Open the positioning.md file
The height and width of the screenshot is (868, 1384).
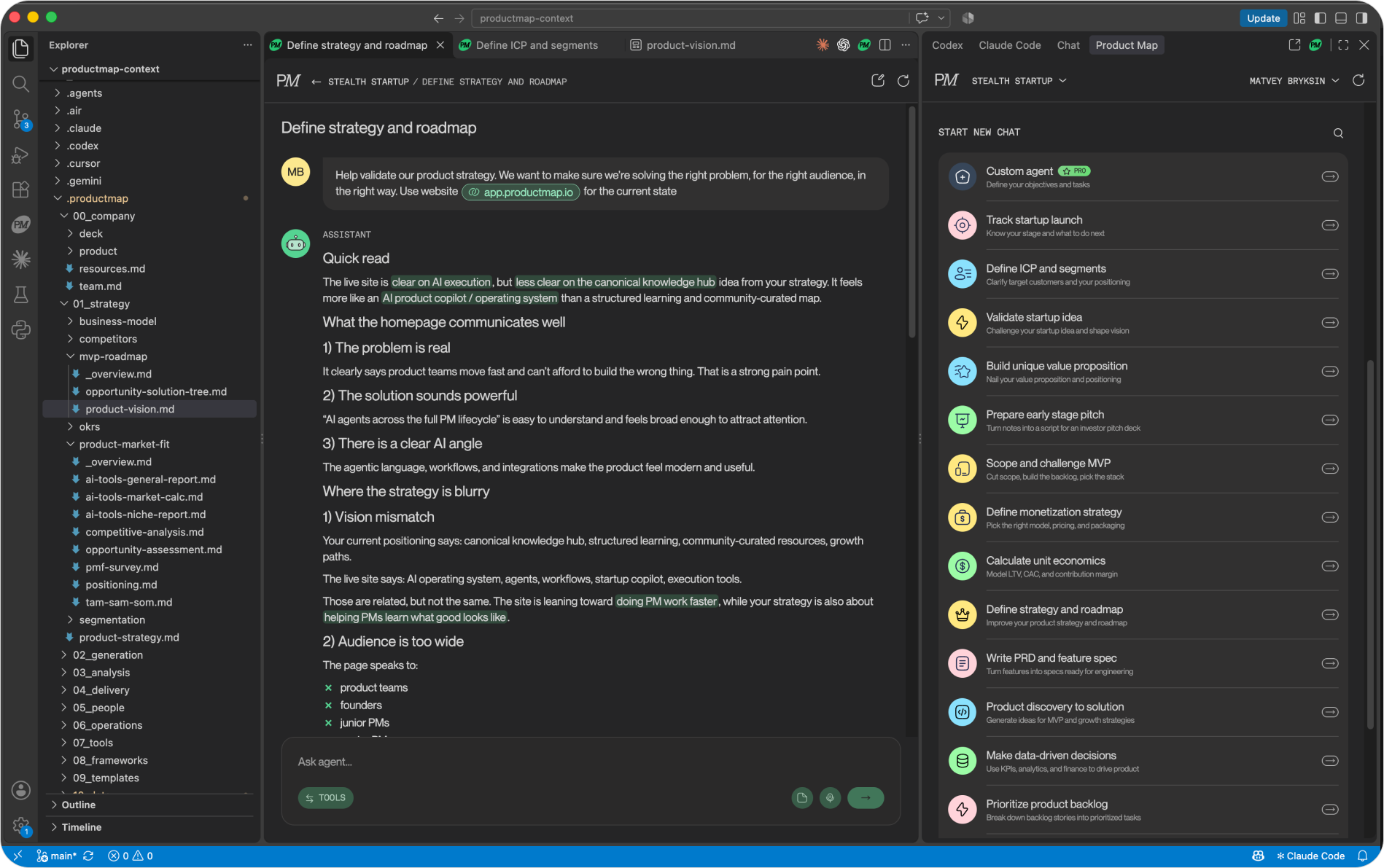121,584
